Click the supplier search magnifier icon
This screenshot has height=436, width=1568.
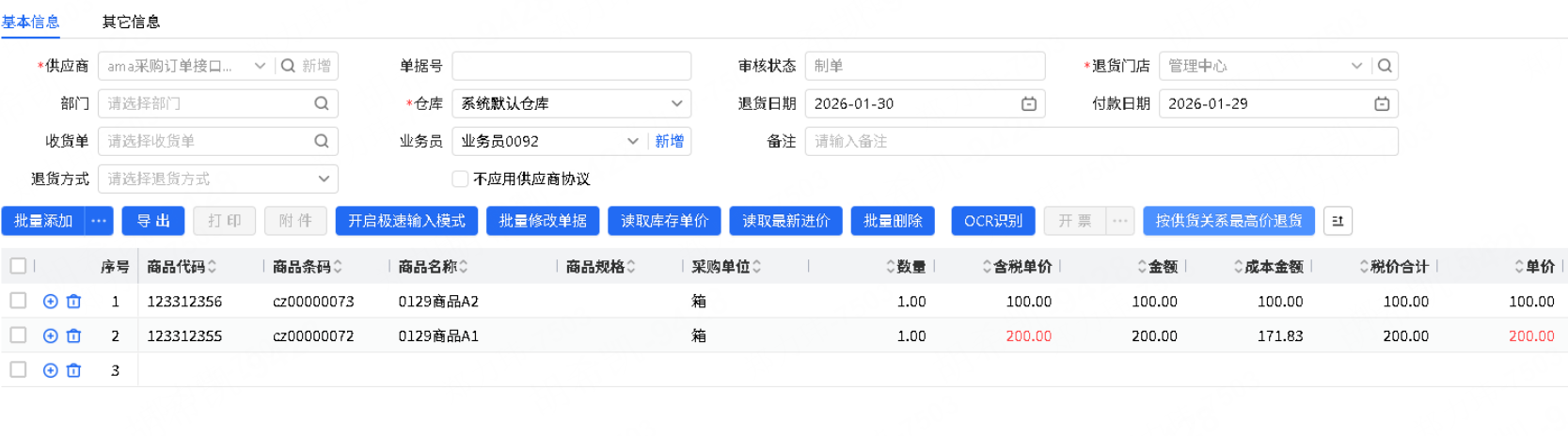pos(288,66)
